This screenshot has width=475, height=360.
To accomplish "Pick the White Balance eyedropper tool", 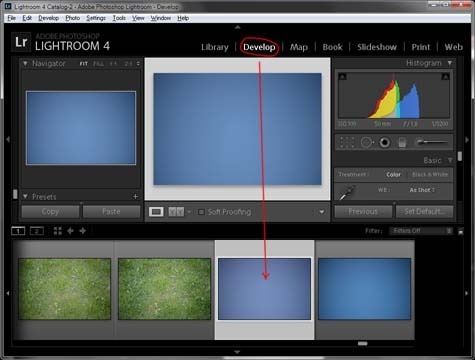I will (x=347, y=192).
